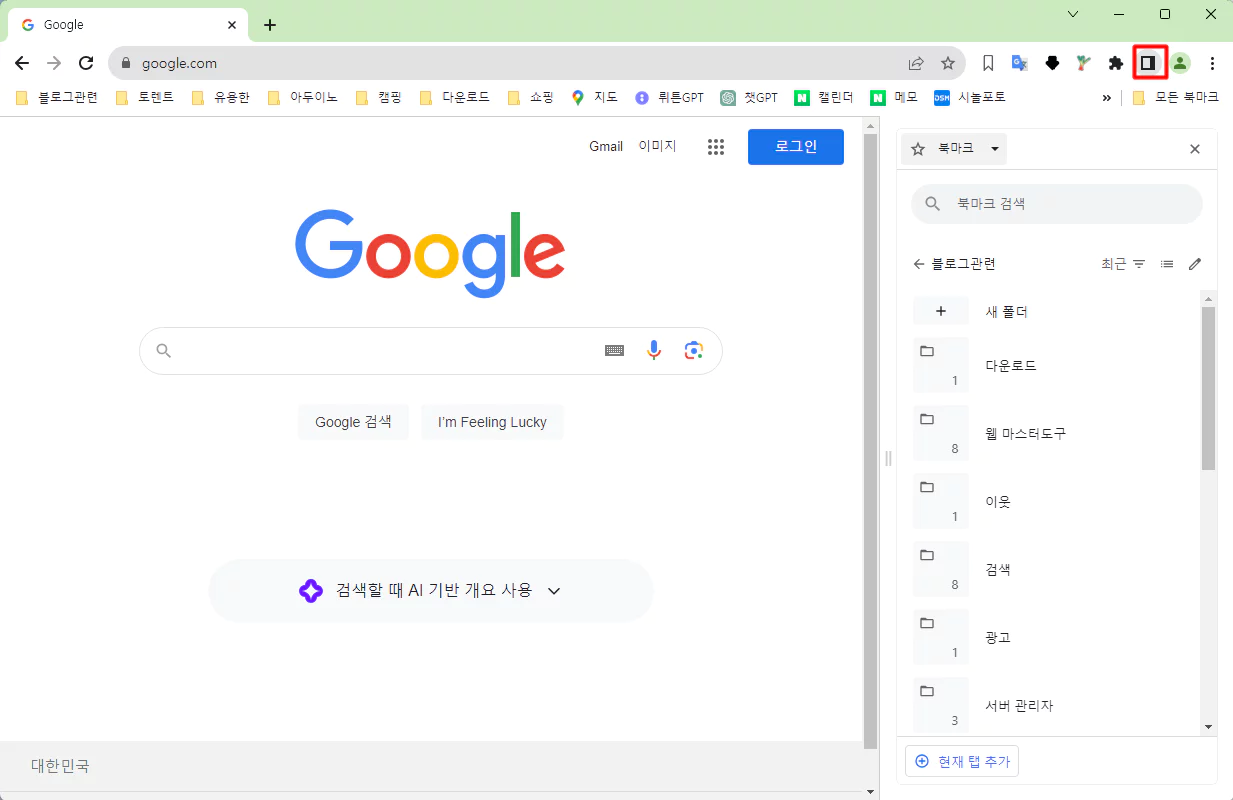
Task: Open a new tab
Action: (x=270, y=25)
